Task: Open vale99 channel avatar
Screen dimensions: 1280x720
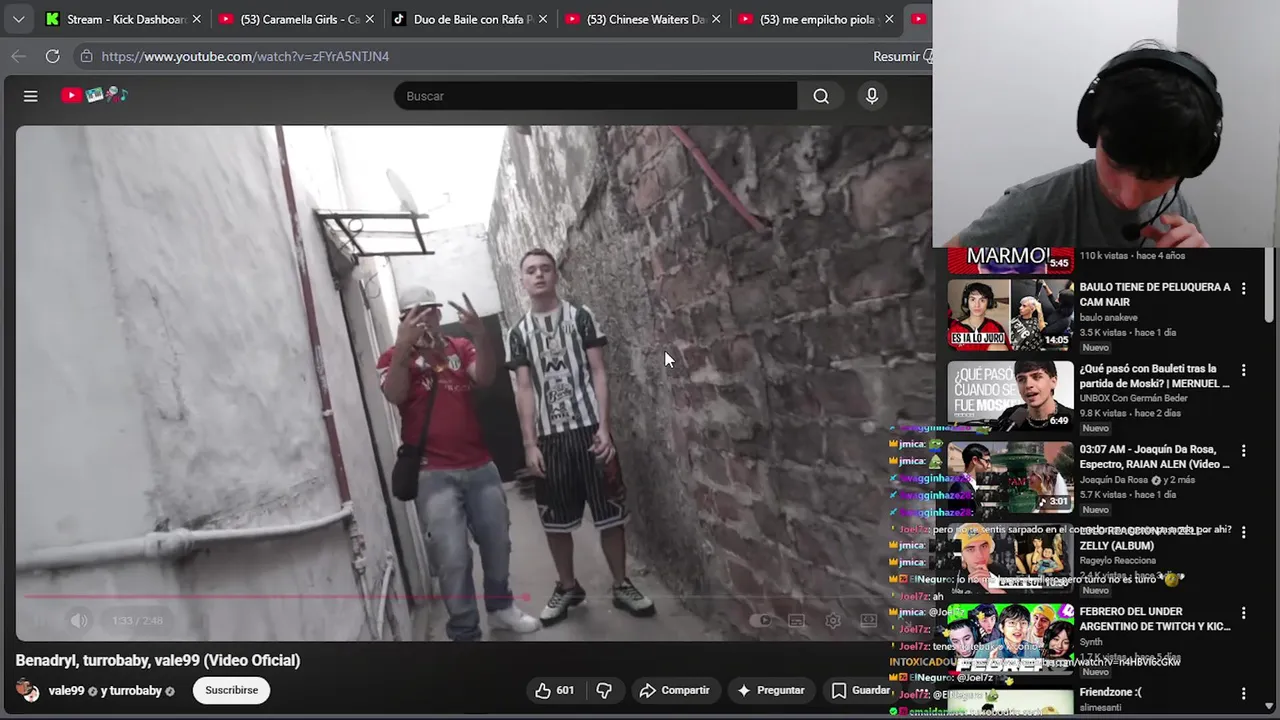Action: 28,690
